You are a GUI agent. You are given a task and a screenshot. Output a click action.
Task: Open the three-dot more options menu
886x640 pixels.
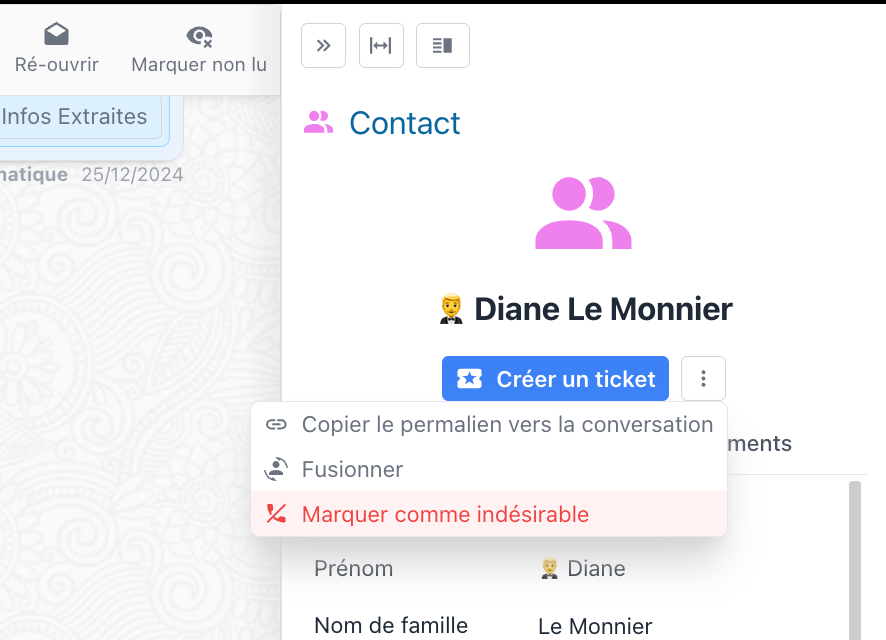pyautogui.click(x=703, y=379)
